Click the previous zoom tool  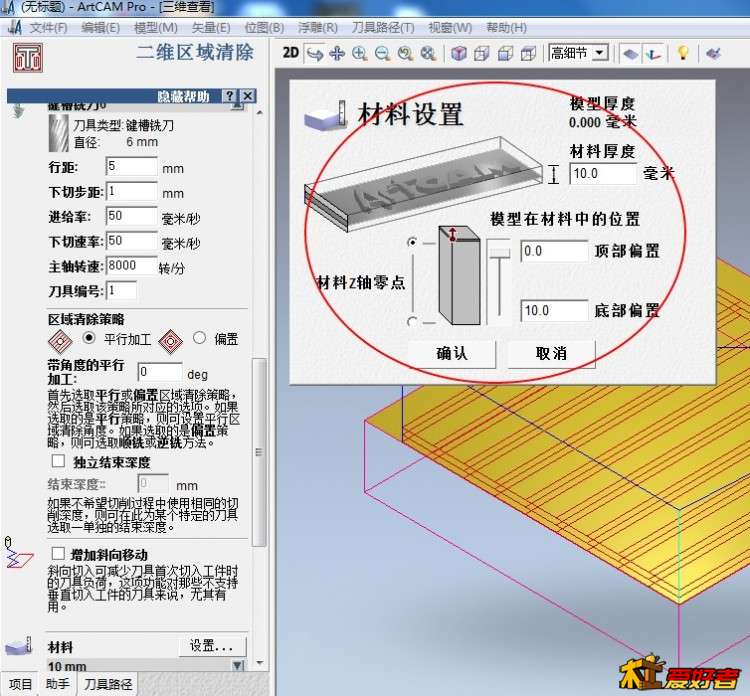point(405,54)
